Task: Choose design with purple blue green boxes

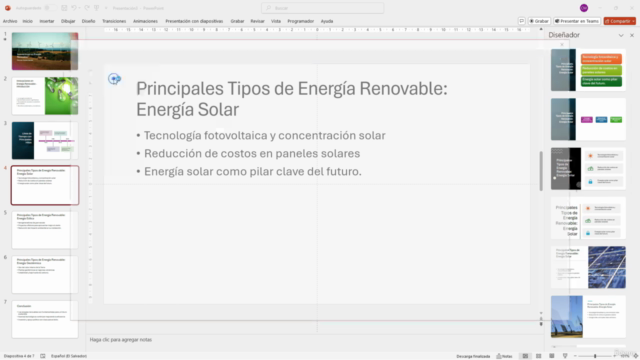Action: 588,119
